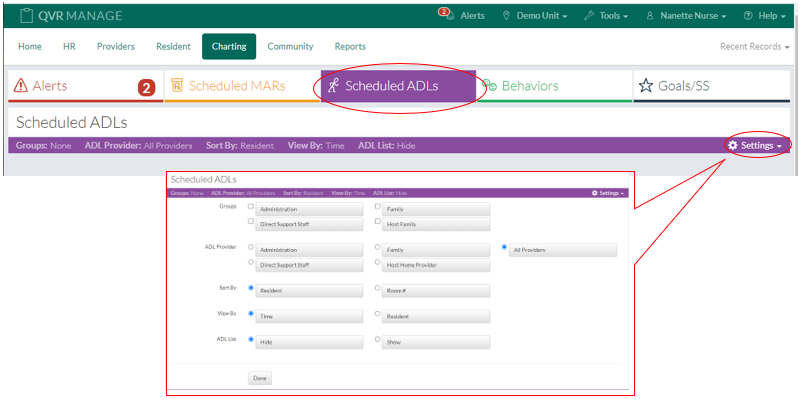This screenshot has width=801, height=402.
Task: Open the Charting menu item
Action: pos(229,47)
